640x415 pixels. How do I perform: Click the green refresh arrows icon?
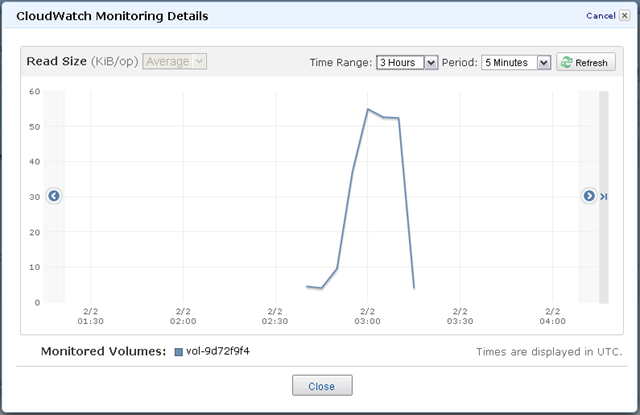(x=567, y=62)
